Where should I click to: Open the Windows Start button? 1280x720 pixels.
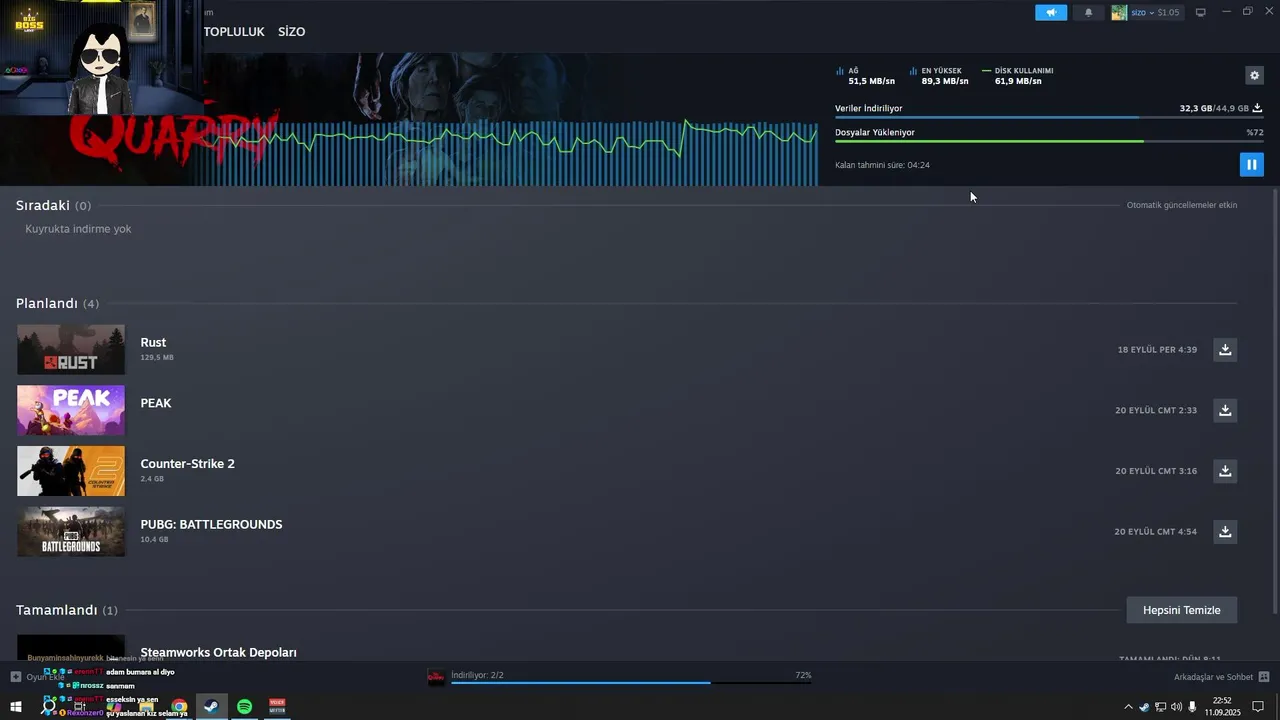tap(16, 707)
